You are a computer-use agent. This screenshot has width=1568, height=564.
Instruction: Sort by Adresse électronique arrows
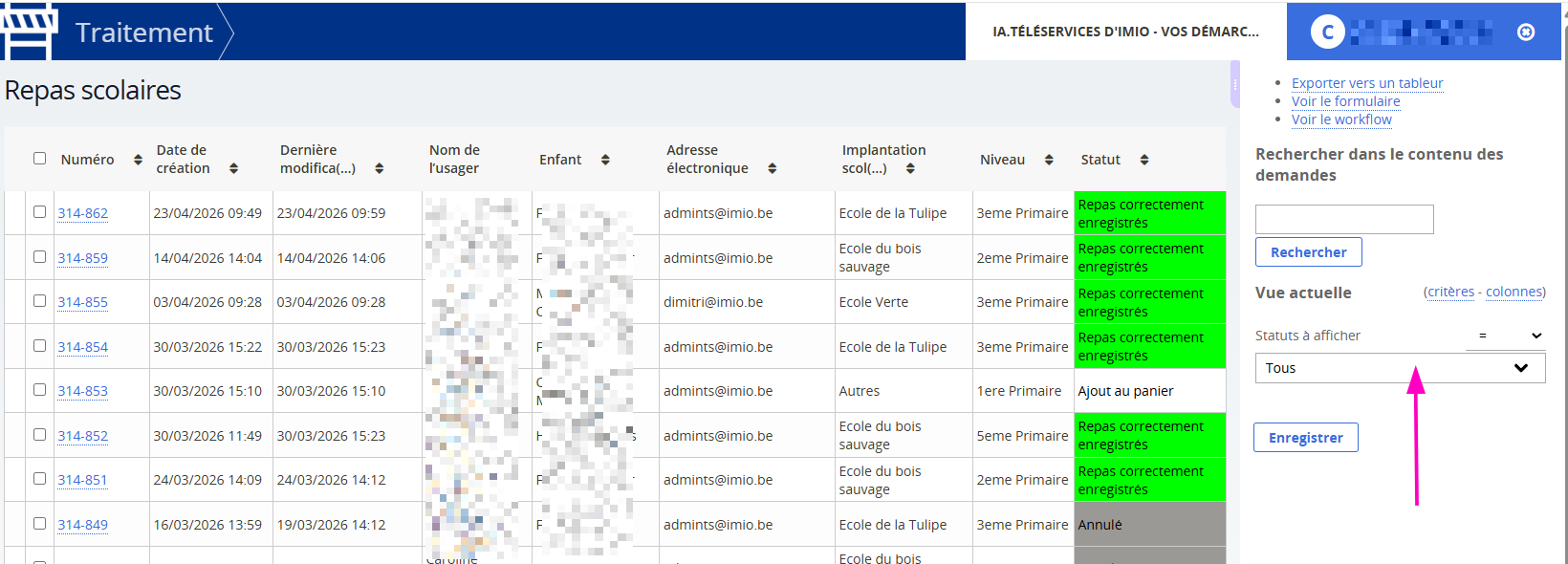772,168
